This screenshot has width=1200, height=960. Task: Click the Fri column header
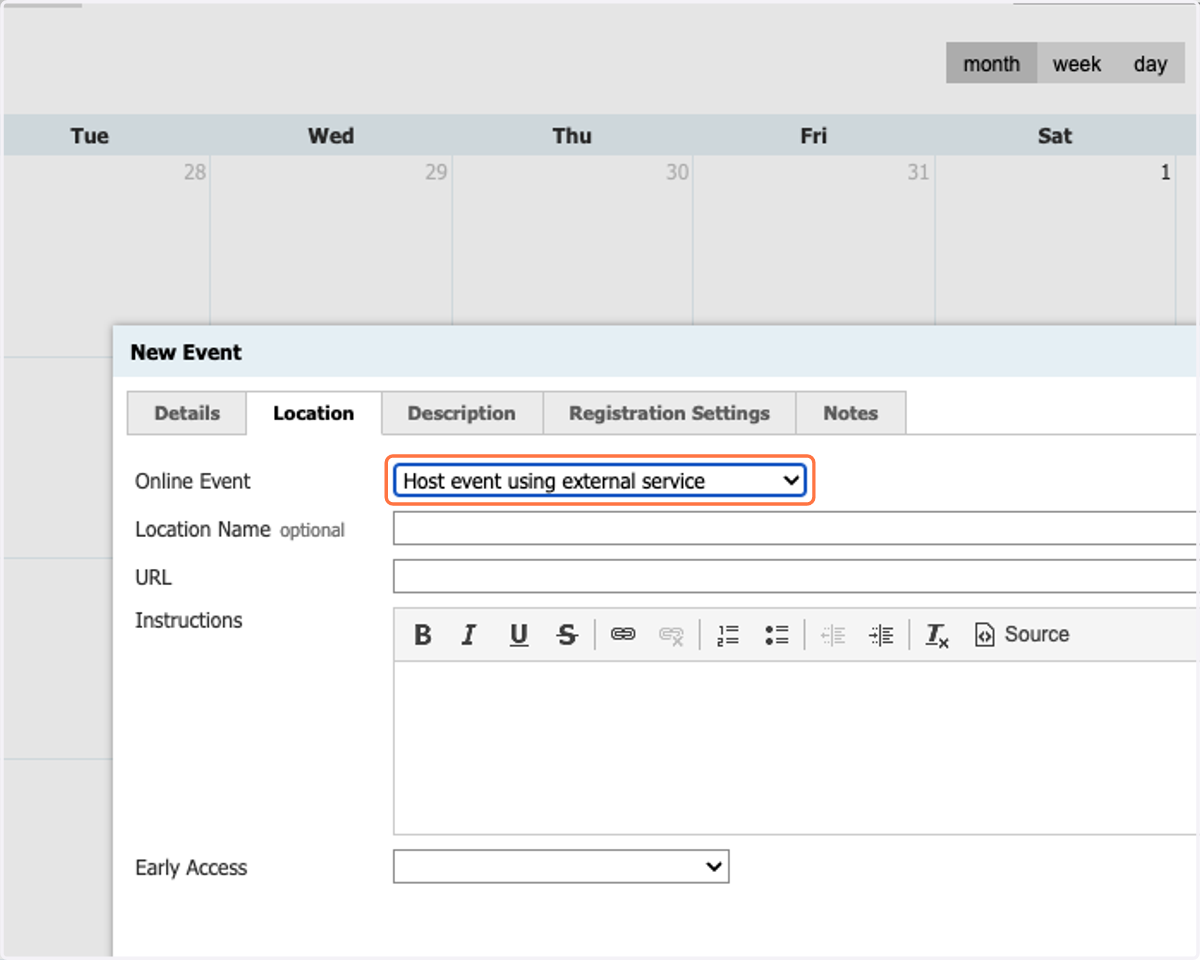coord(814,136)
